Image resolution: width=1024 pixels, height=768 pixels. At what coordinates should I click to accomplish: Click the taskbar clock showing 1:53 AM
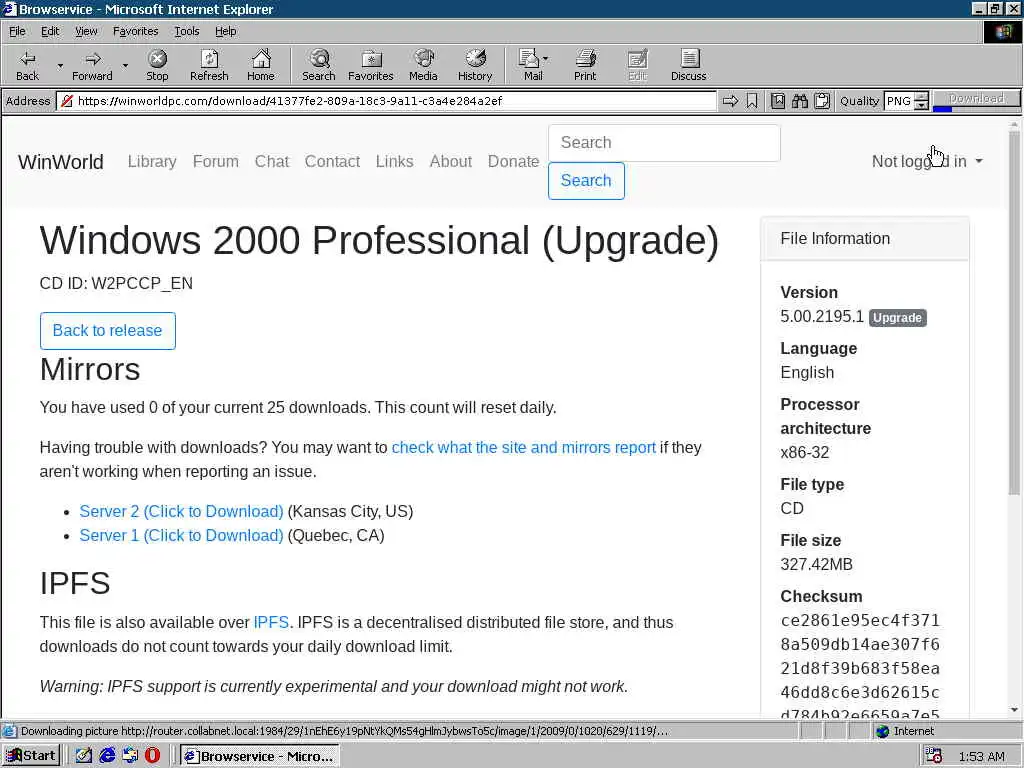coord(982,757)
